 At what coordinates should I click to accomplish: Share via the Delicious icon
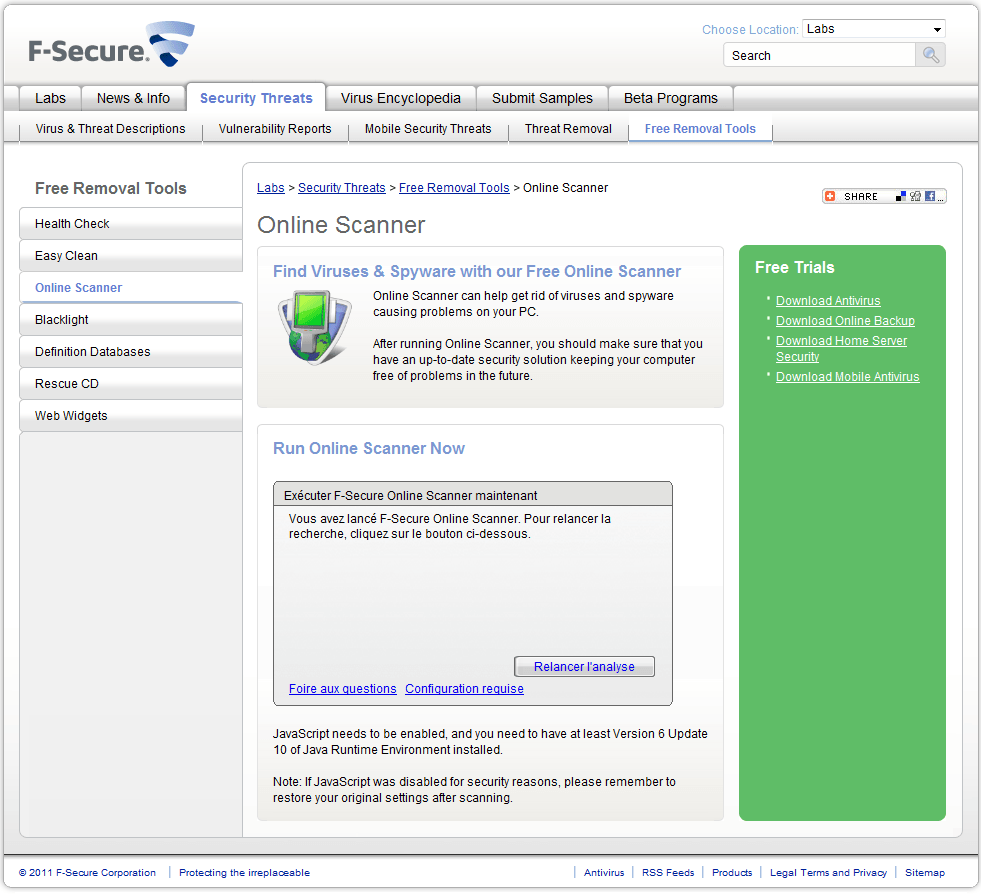coord(900,196)
